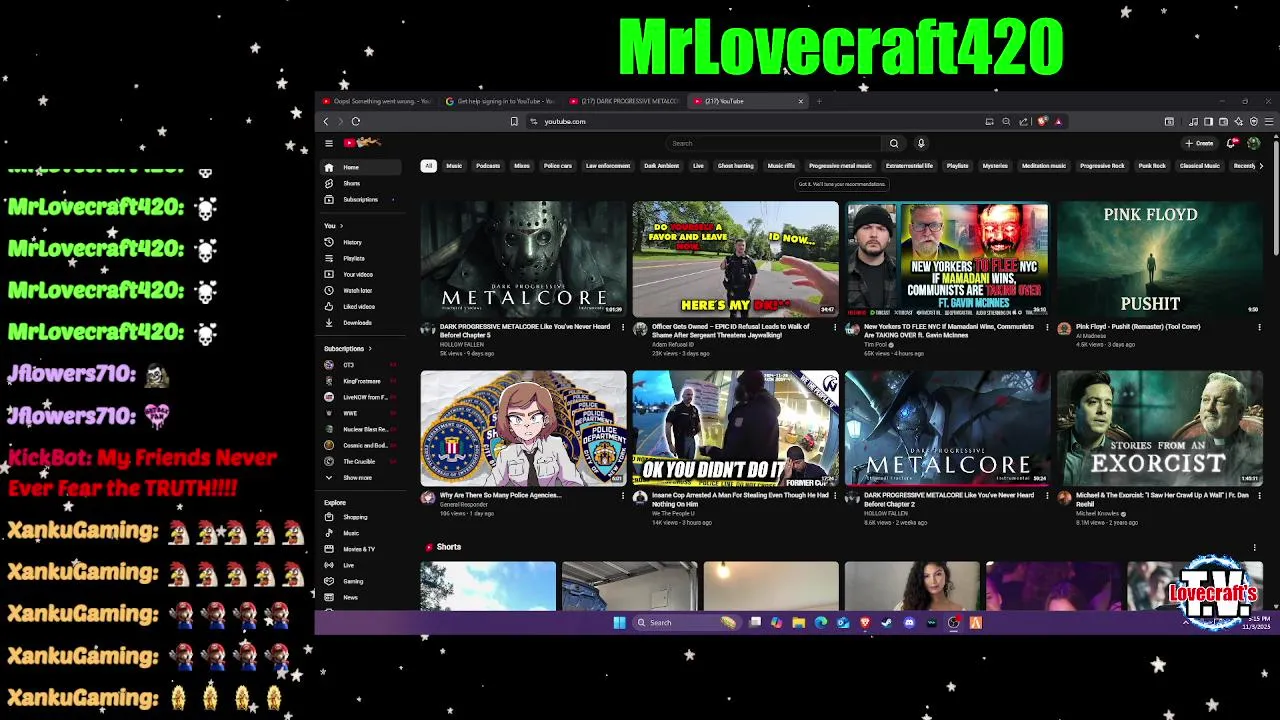Open browser music playlist icon
This screenshot has height=720, width=1280.
pyautogui.click(x=1194, y=121)
